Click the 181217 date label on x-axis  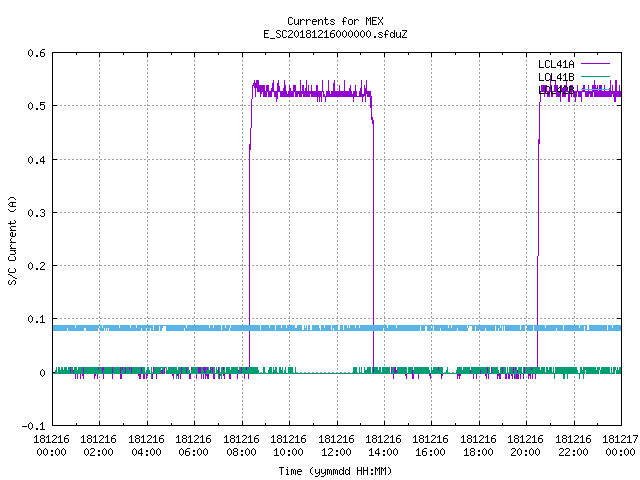(x=620, y=439)
